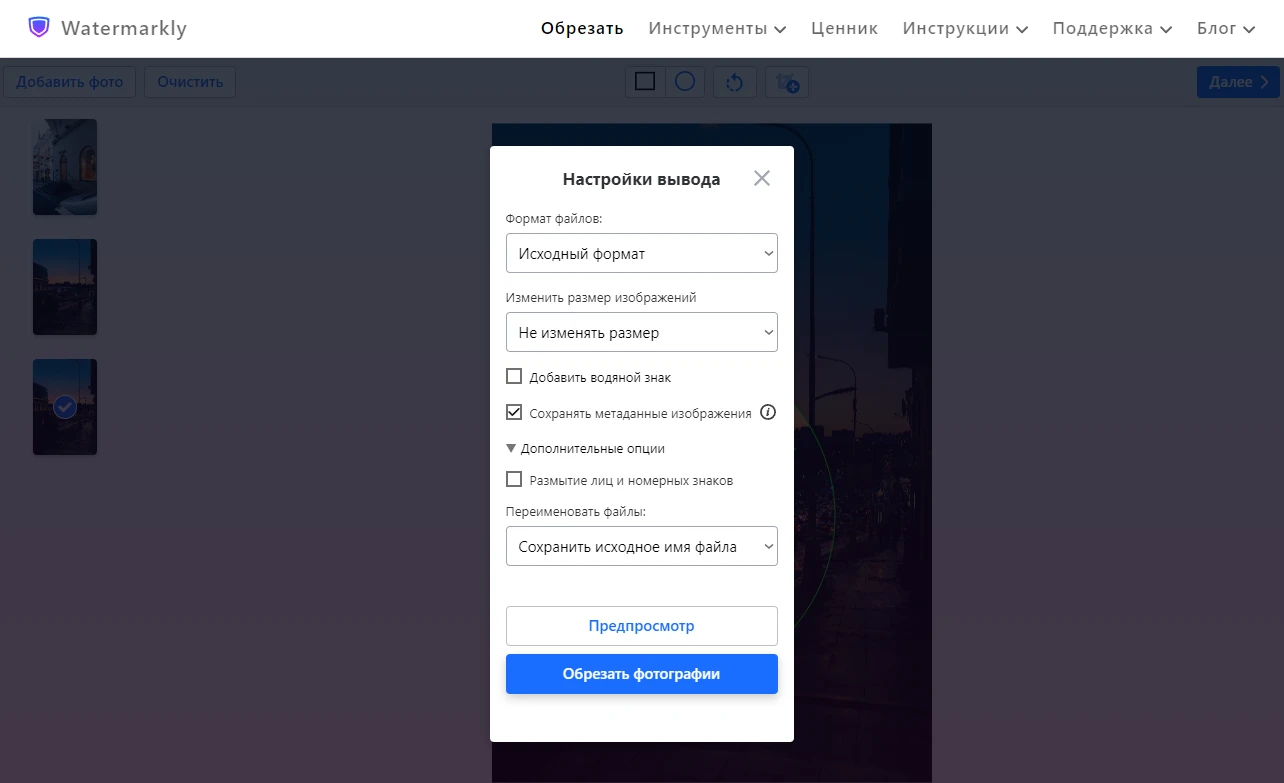Click the Watermarkly brand name link
Image resolution: width=1284 pixels, height=783 pixels.
[x=124, y=28]
